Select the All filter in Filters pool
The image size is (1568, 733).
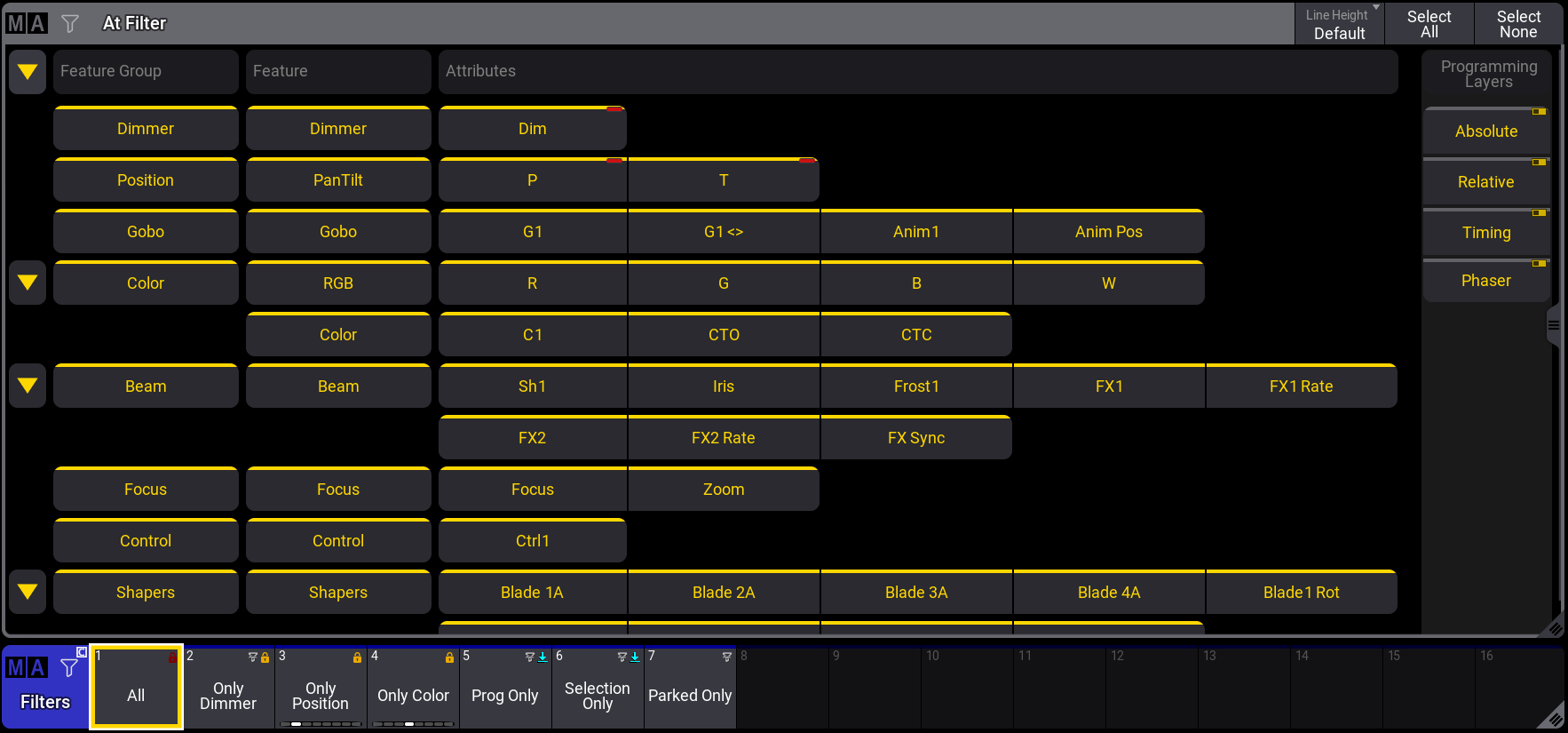pos(136,688)
